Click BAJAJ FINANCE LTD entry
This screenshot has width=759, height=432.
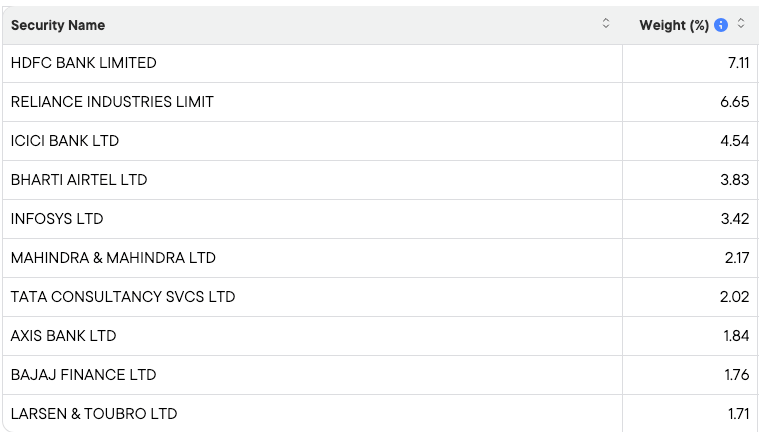(x=83, y=375)
